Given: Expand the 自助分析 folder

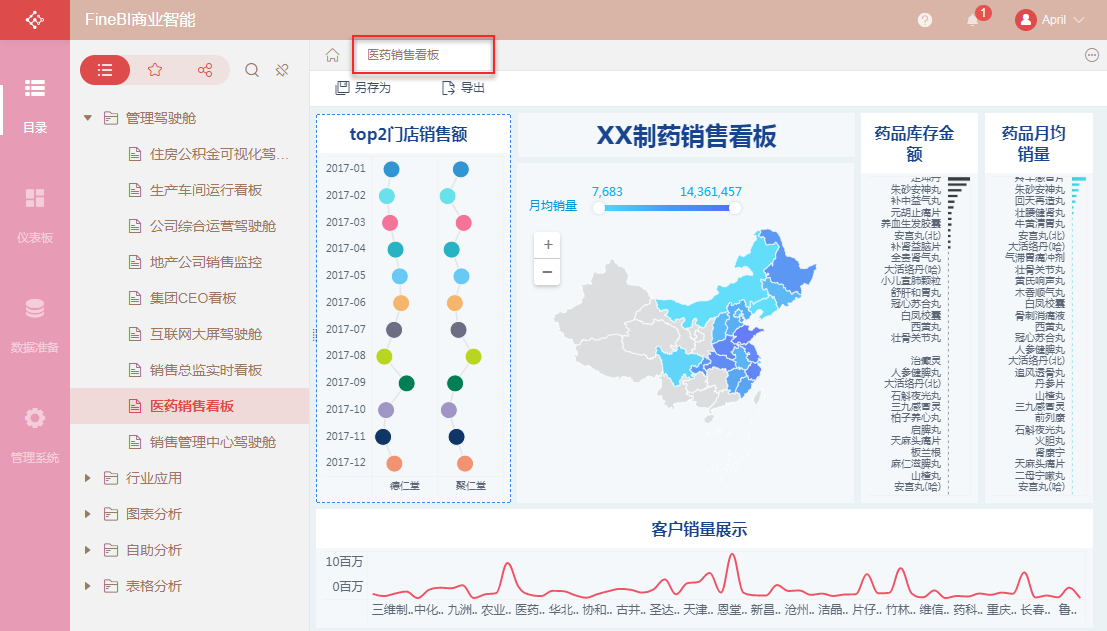Looking at the screenshot, I should 88,550.
